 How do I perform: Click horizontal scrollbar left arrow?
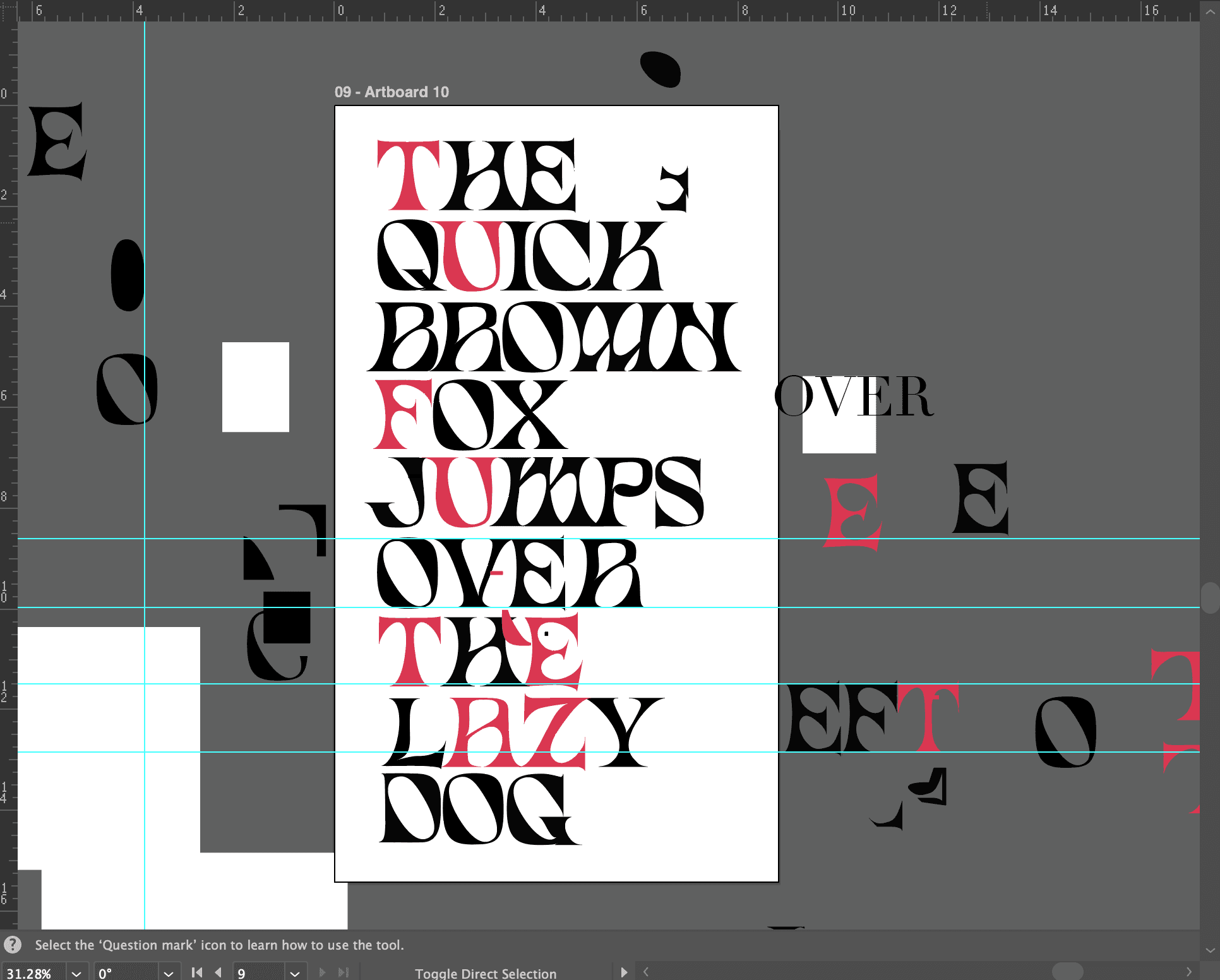pyautogui.click(x=646, y=972)
